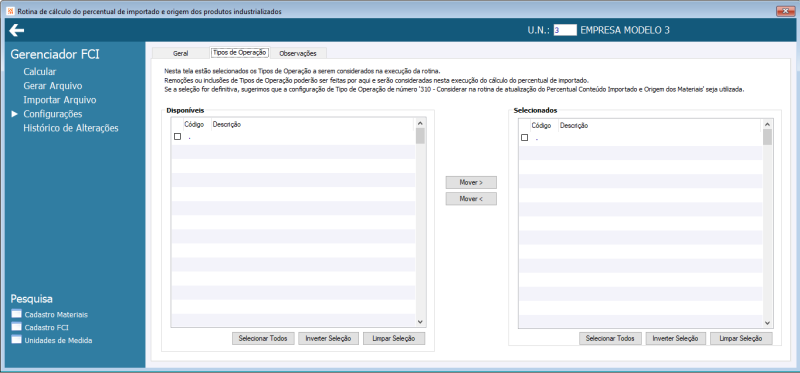Click the EMPRESA MODELO 3 label
This screenshot has width=800, height=373.
point(625,30)
